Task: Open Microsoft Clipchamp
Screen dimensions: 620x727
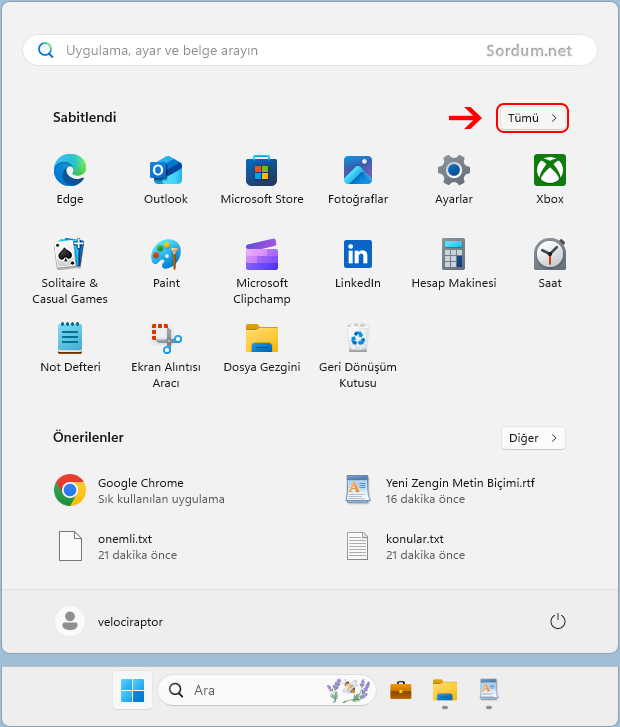Action: tap(262, 271)
